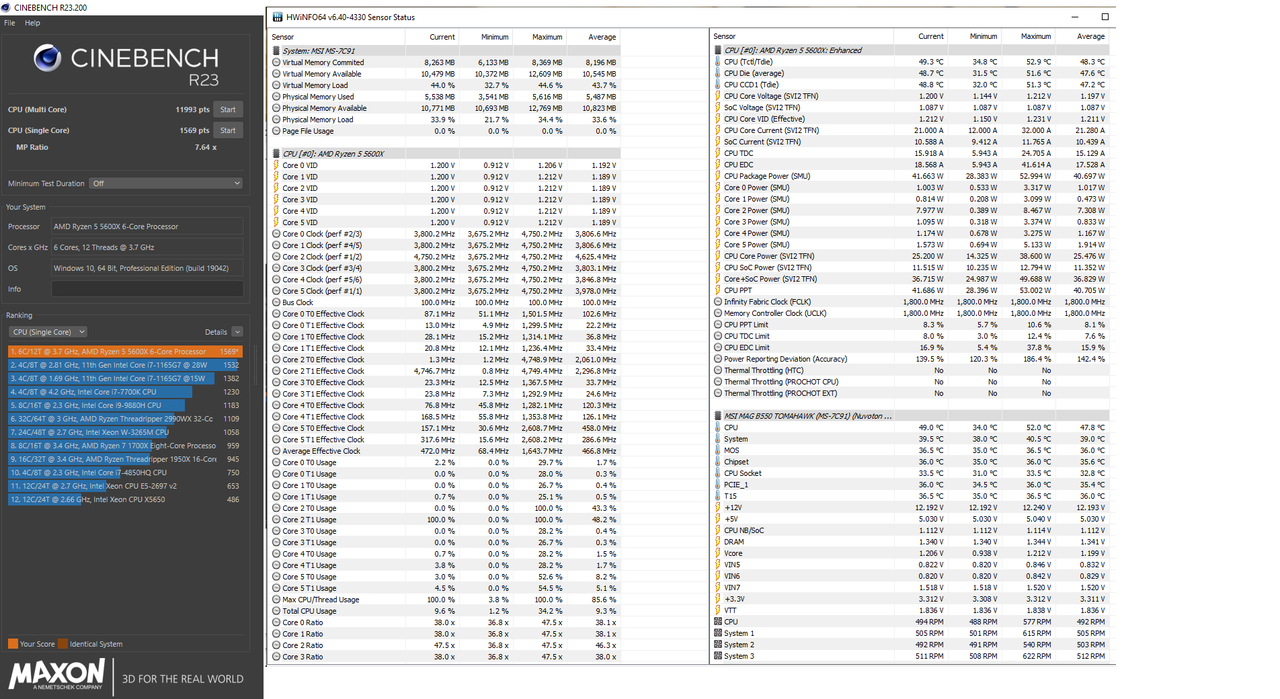This screenshot has height=699, width=1280.
Task: Select the Thermal Throttling (PROCHOT EXT) row
Action: coord(911,393)
